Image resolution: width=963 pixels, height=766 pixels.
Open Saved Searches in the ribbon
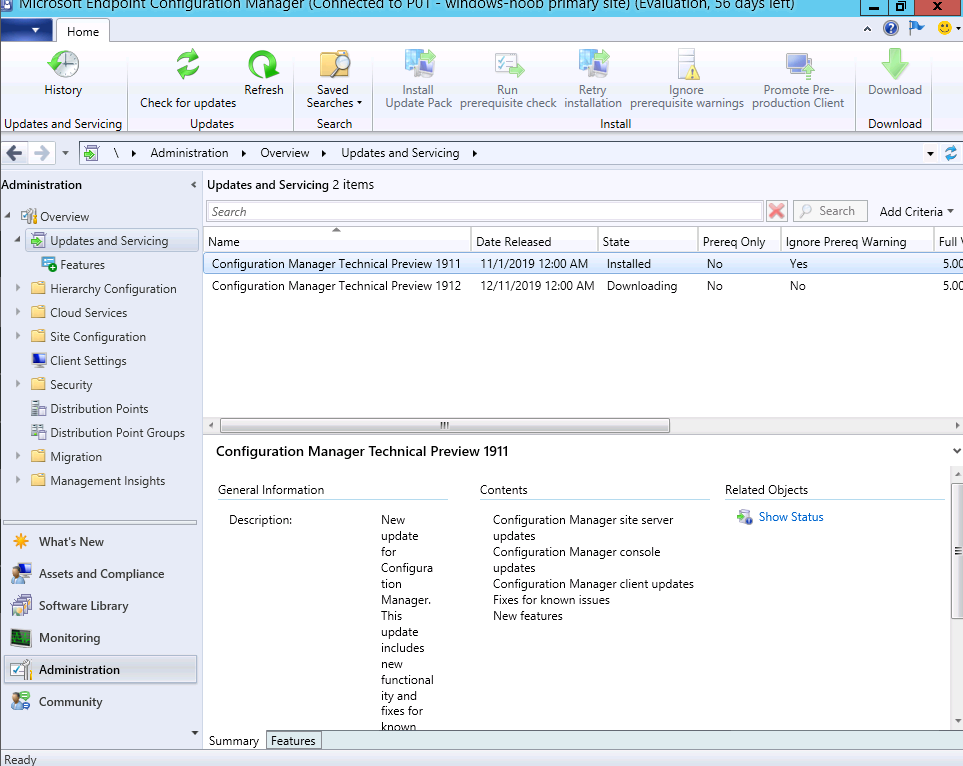click(333, 79)
